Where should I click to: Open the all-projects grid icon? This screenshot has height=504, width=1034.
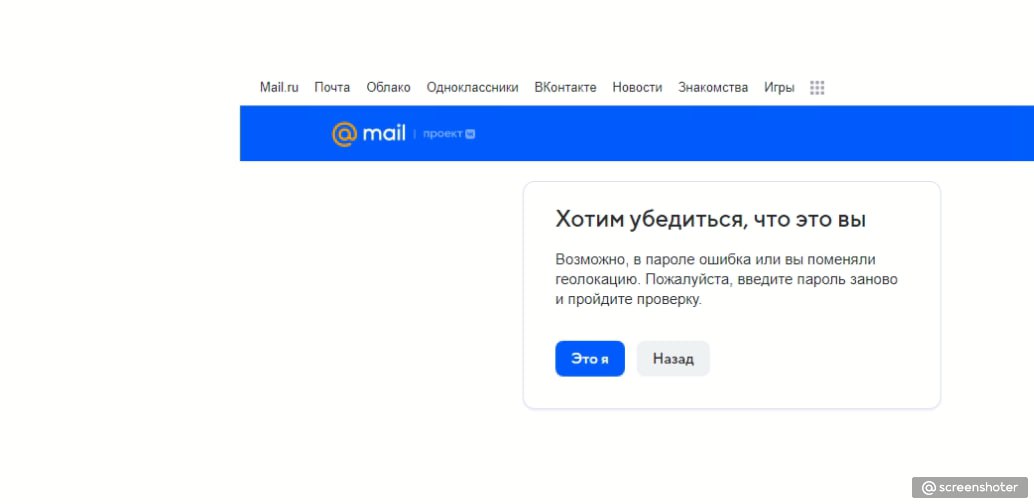click(x=817, y=88)
